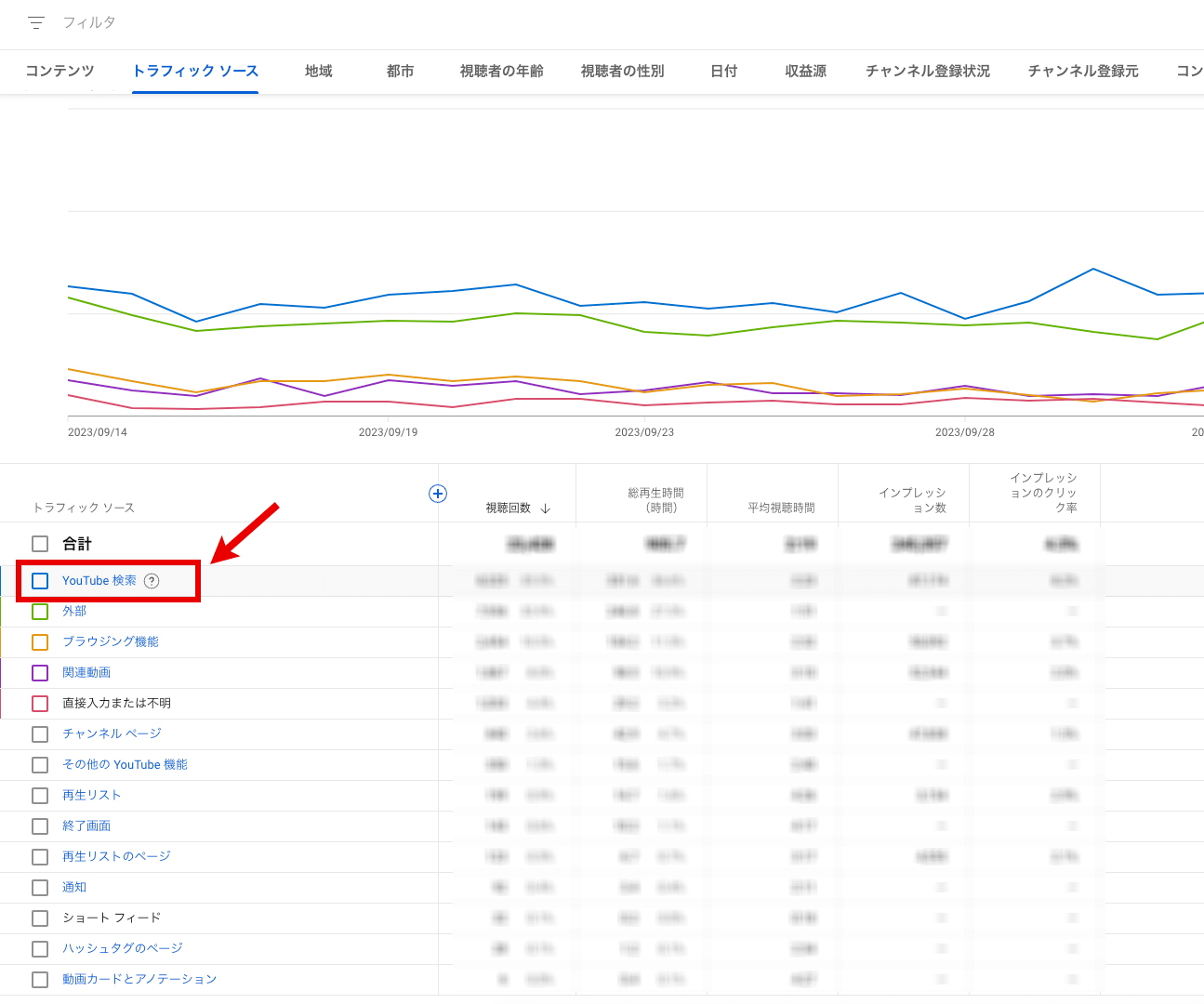The image size is (1204, 1004).
Task: Open the 再生リスト link
Action: (91, 795)
